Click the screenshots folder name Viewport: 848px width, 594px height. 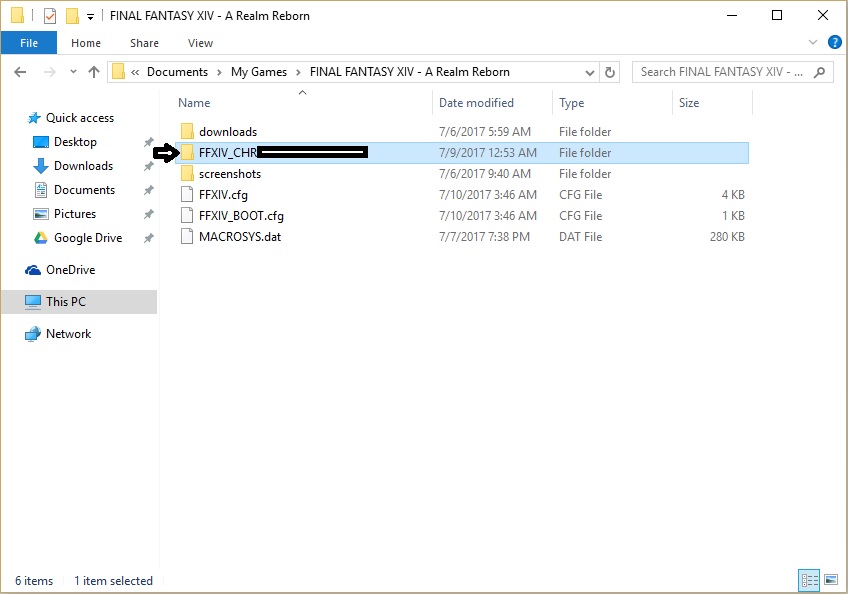(x=230, y=174)
